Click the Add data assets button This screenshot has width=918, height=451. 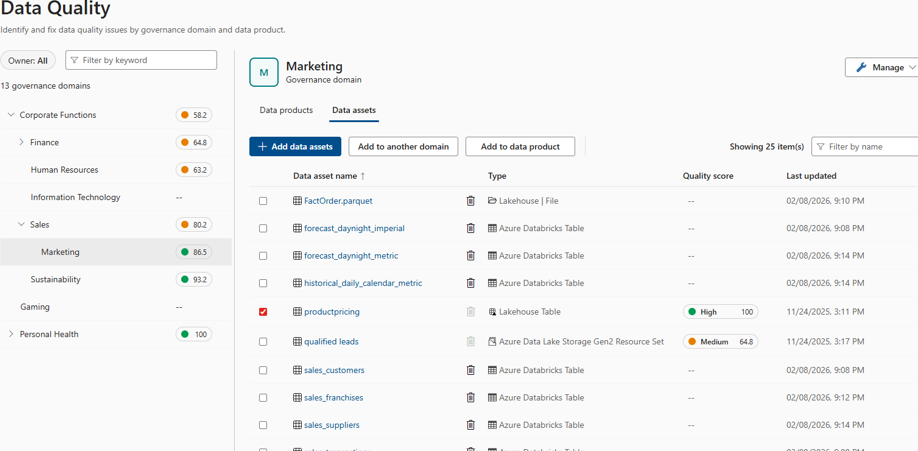click(x=295, y=147)
